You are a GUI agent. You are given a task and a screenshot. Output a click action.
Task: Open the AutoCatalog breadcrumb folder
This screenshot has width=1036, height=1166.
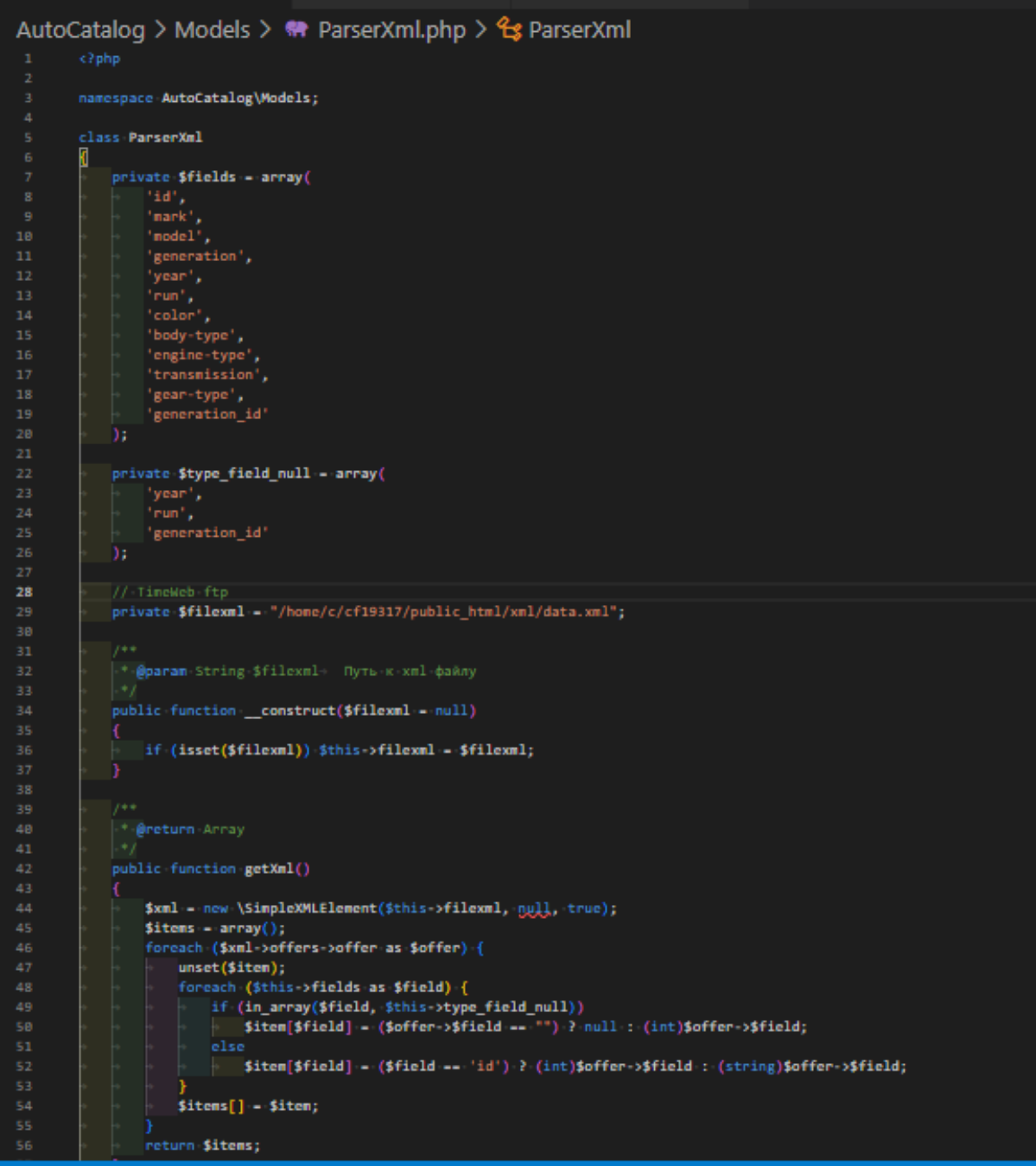[80, 29]
